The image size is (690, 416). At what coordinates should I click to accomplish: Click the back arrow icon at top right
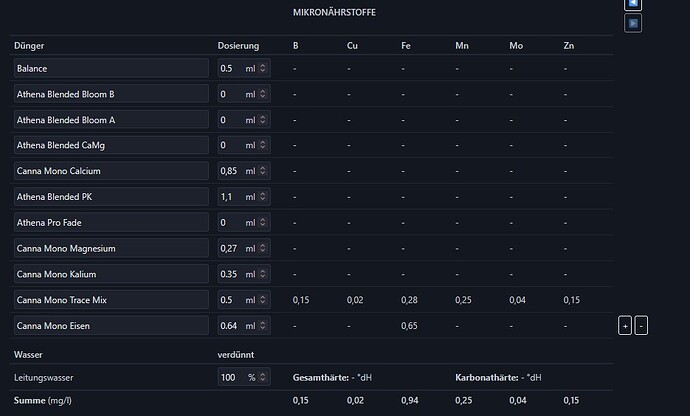coord(633,4)
